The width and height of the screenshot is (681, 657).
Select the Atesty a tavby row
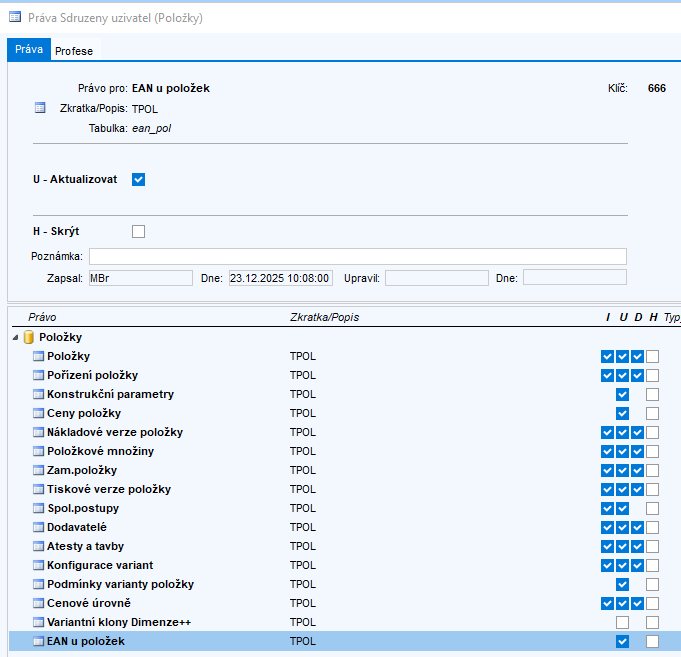coord(85,546)
